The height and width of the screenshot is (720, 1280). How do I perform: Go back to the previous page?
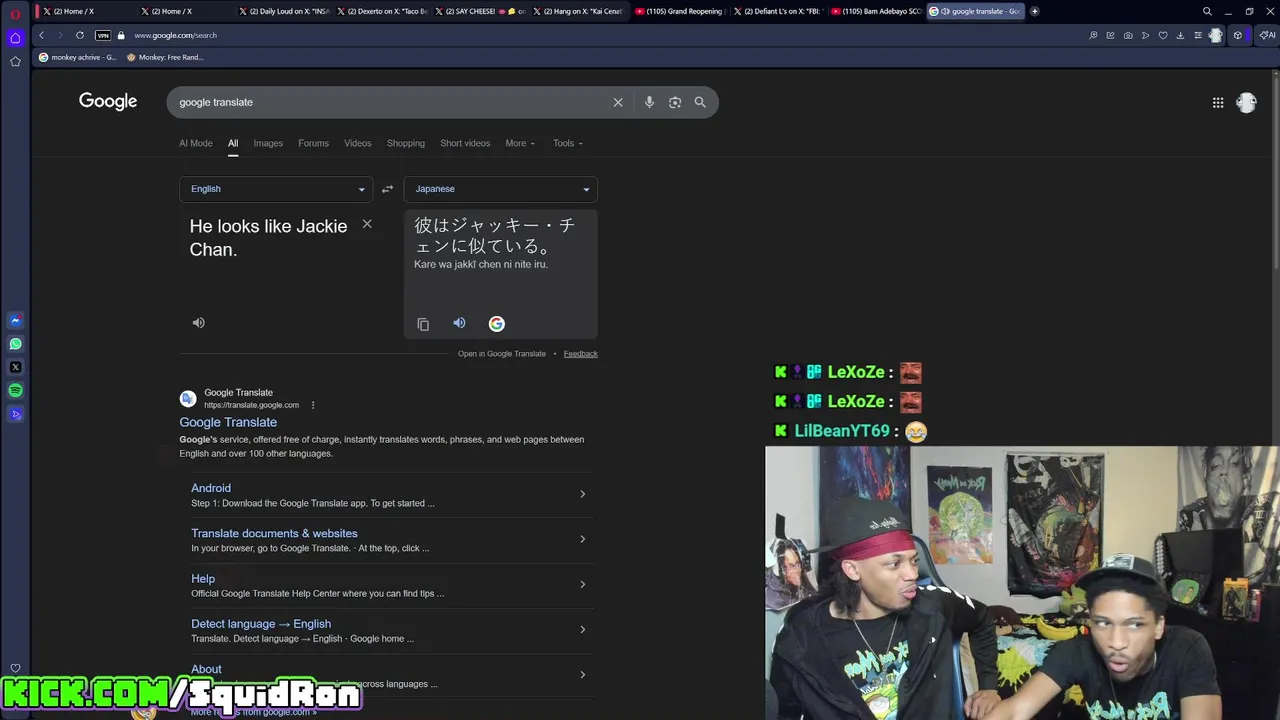pos(41,35)
